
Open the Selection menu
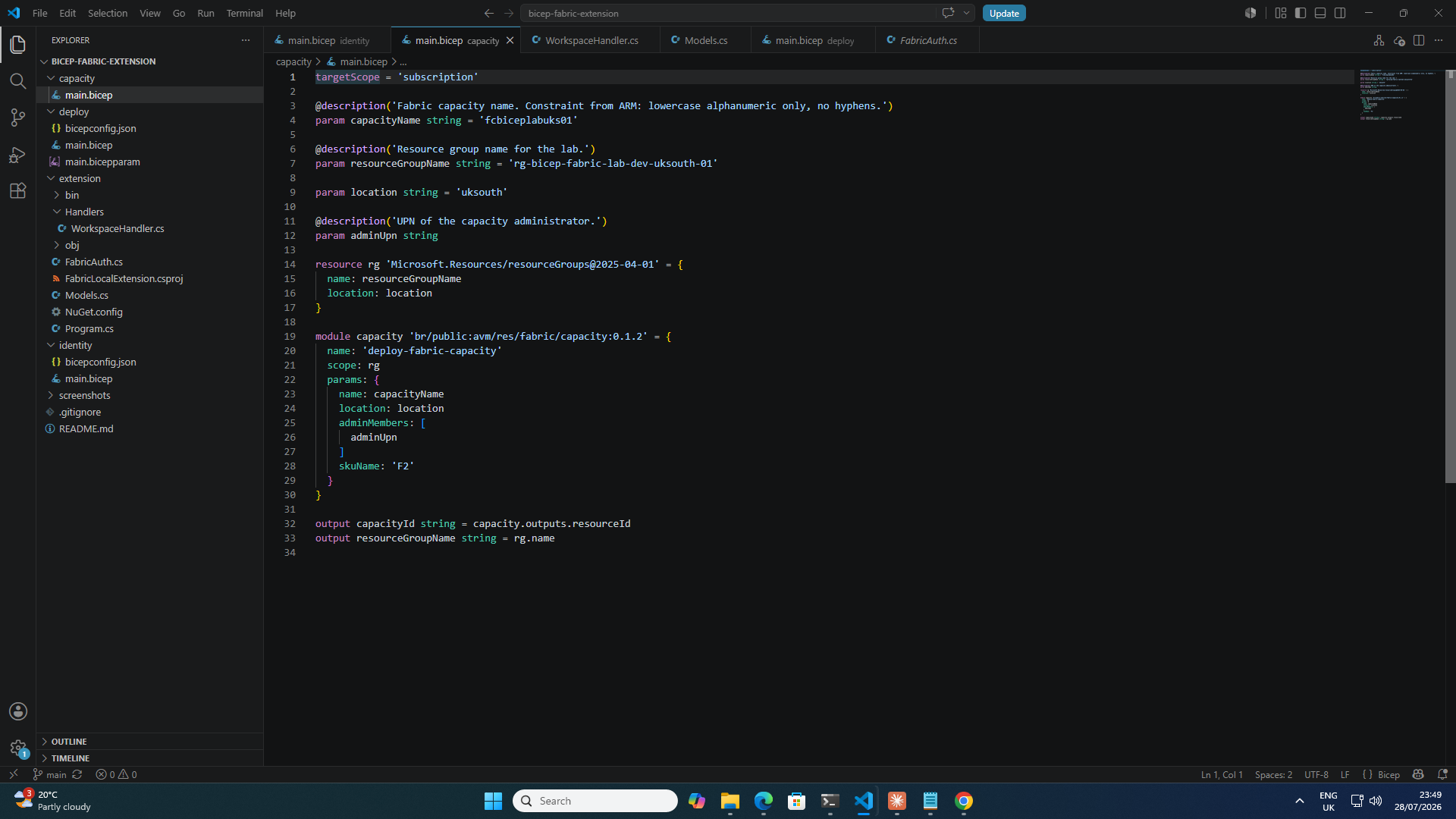[107, 13]
